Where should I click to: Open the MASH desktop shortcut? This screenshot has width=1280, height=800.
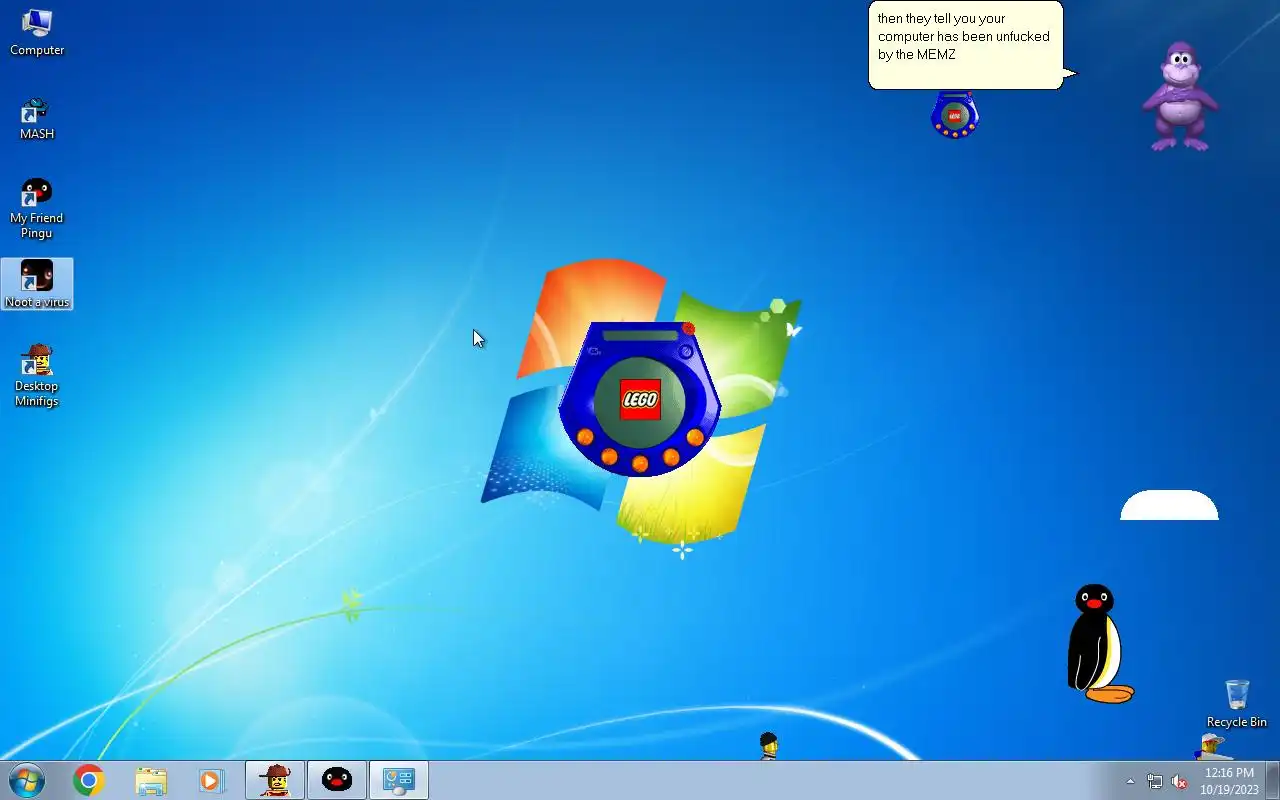[x=37, y=118]
